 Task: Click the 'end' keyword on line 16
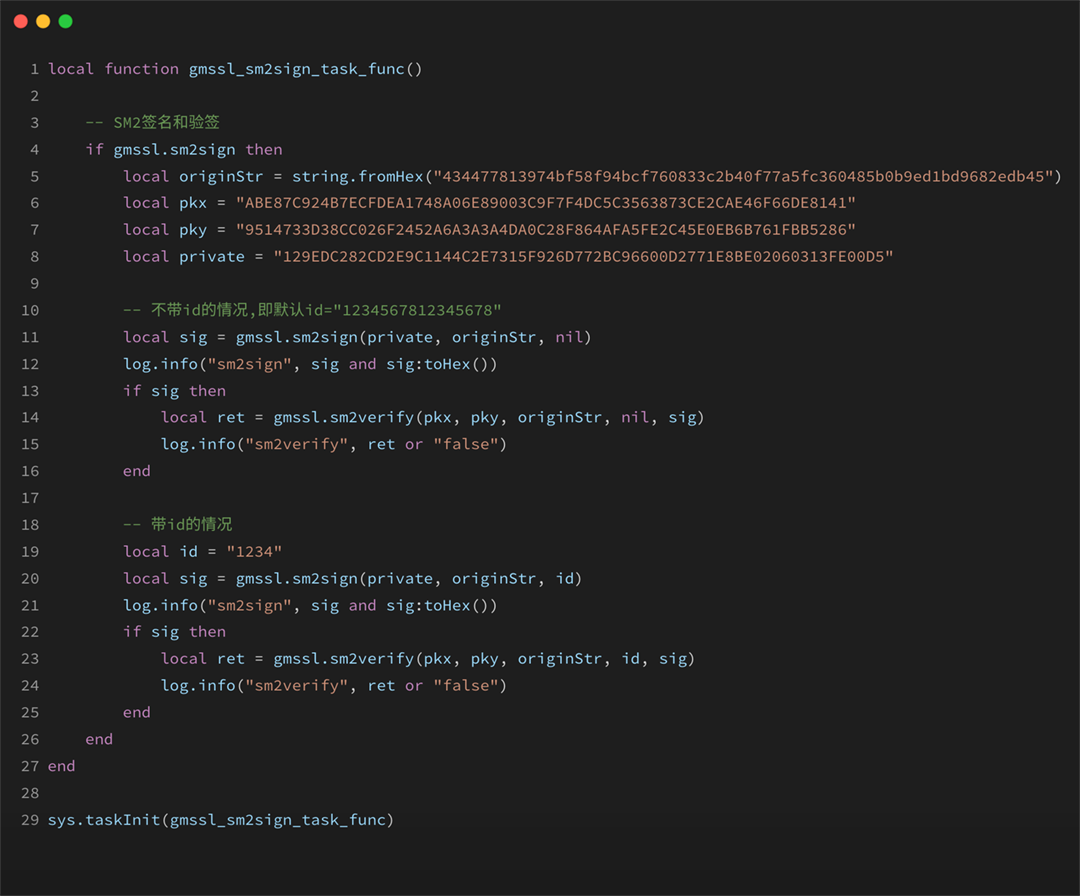[136, 471]
